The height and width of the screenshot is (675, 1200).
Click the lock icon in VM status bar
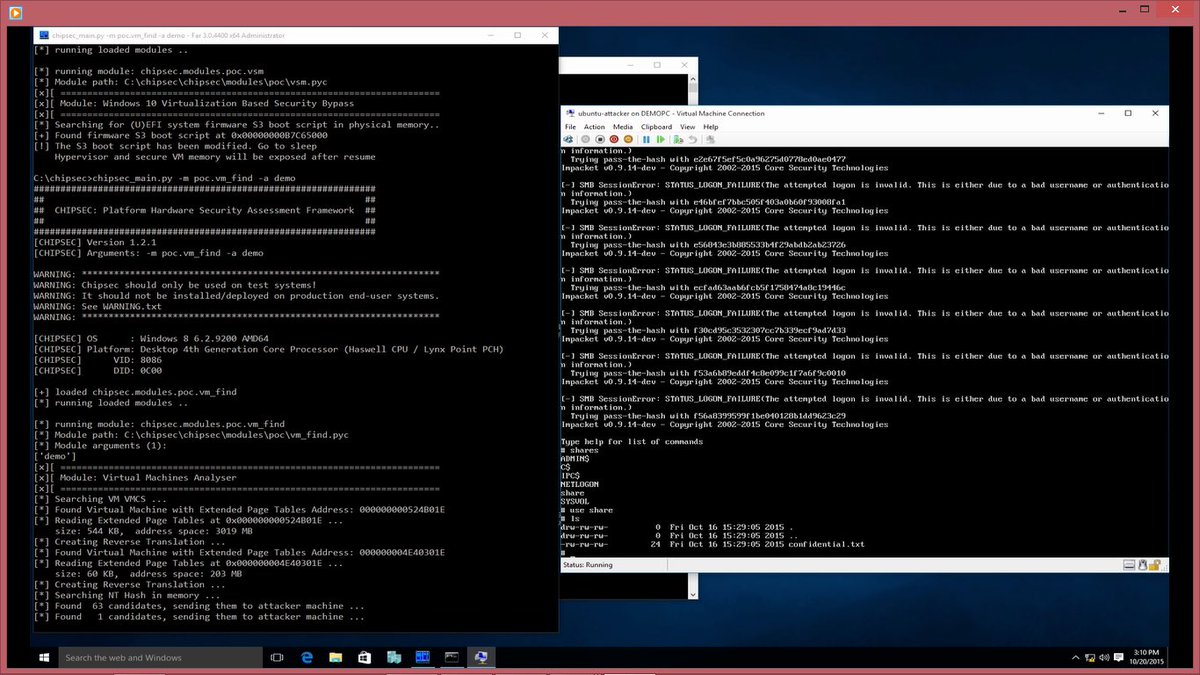(1154, 565)
